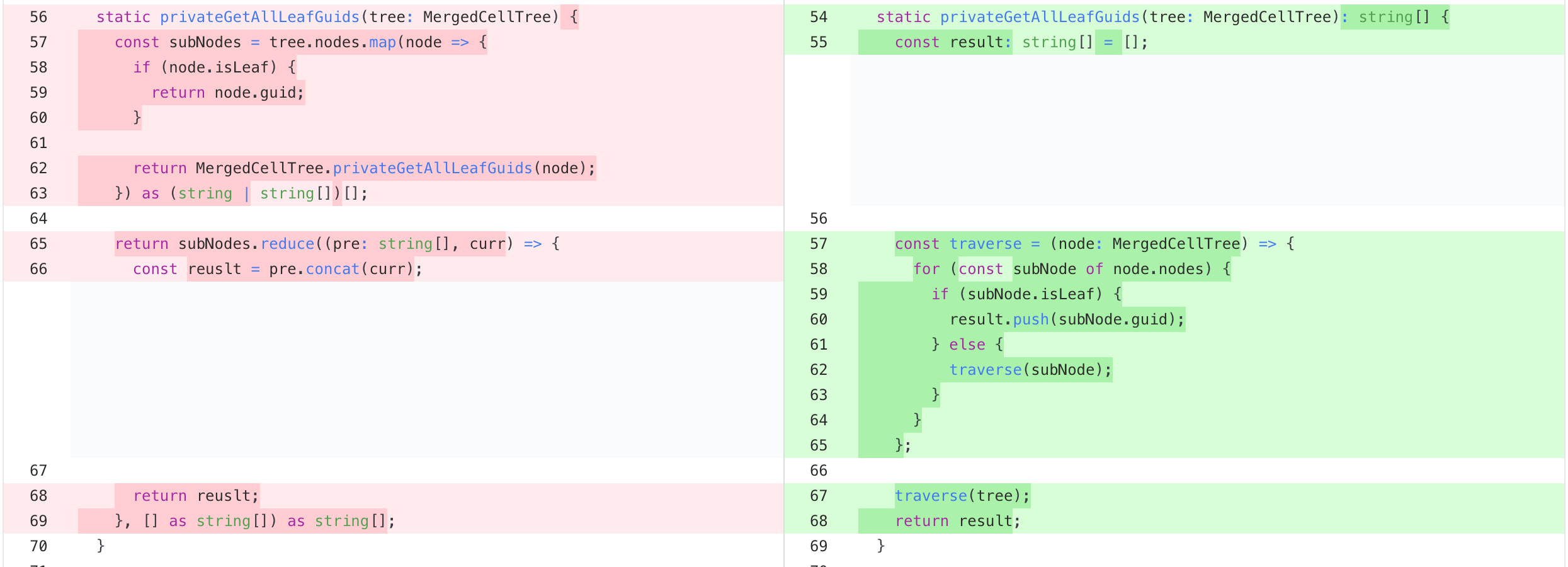Click line number 54 in right pane
Image resolution: width=1568 pixels, height=567 pixels.
click(x=818, y=17)
